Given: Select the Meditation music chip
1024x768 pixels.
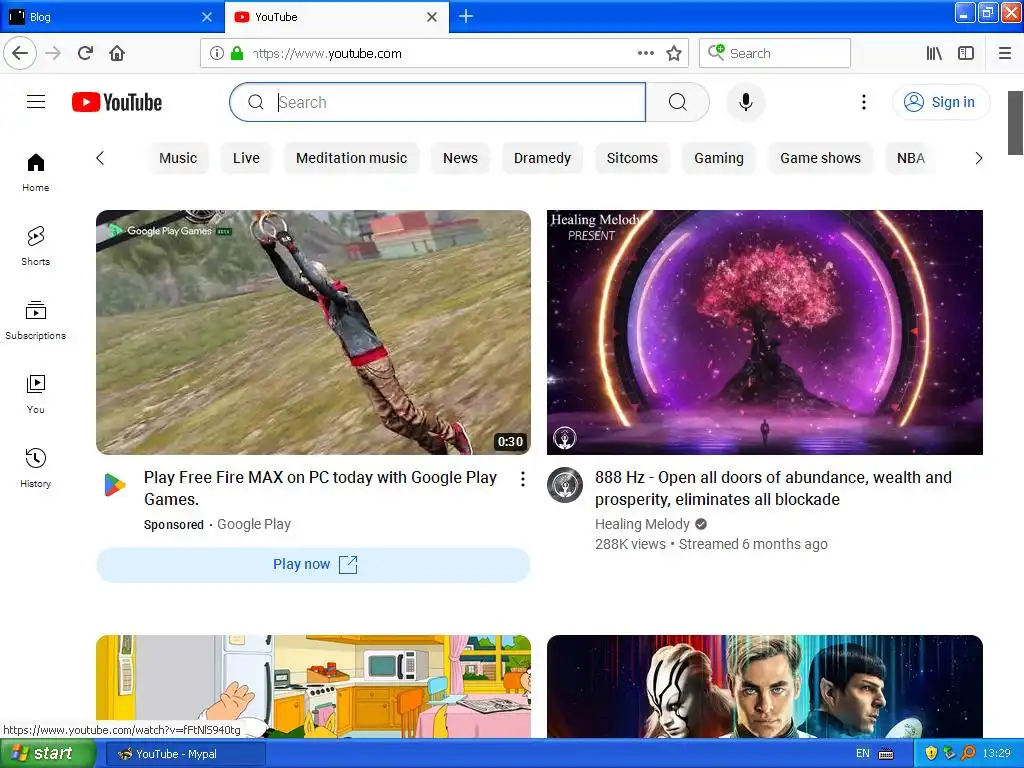Looking at the screenshot, I should [x=351, y=158].
